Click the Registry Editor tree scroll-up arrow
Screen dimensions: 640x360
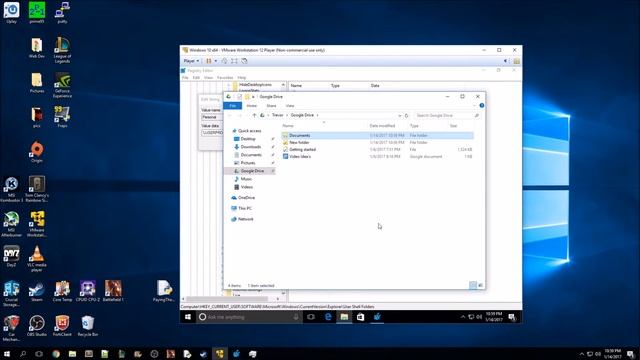point(283,85)
